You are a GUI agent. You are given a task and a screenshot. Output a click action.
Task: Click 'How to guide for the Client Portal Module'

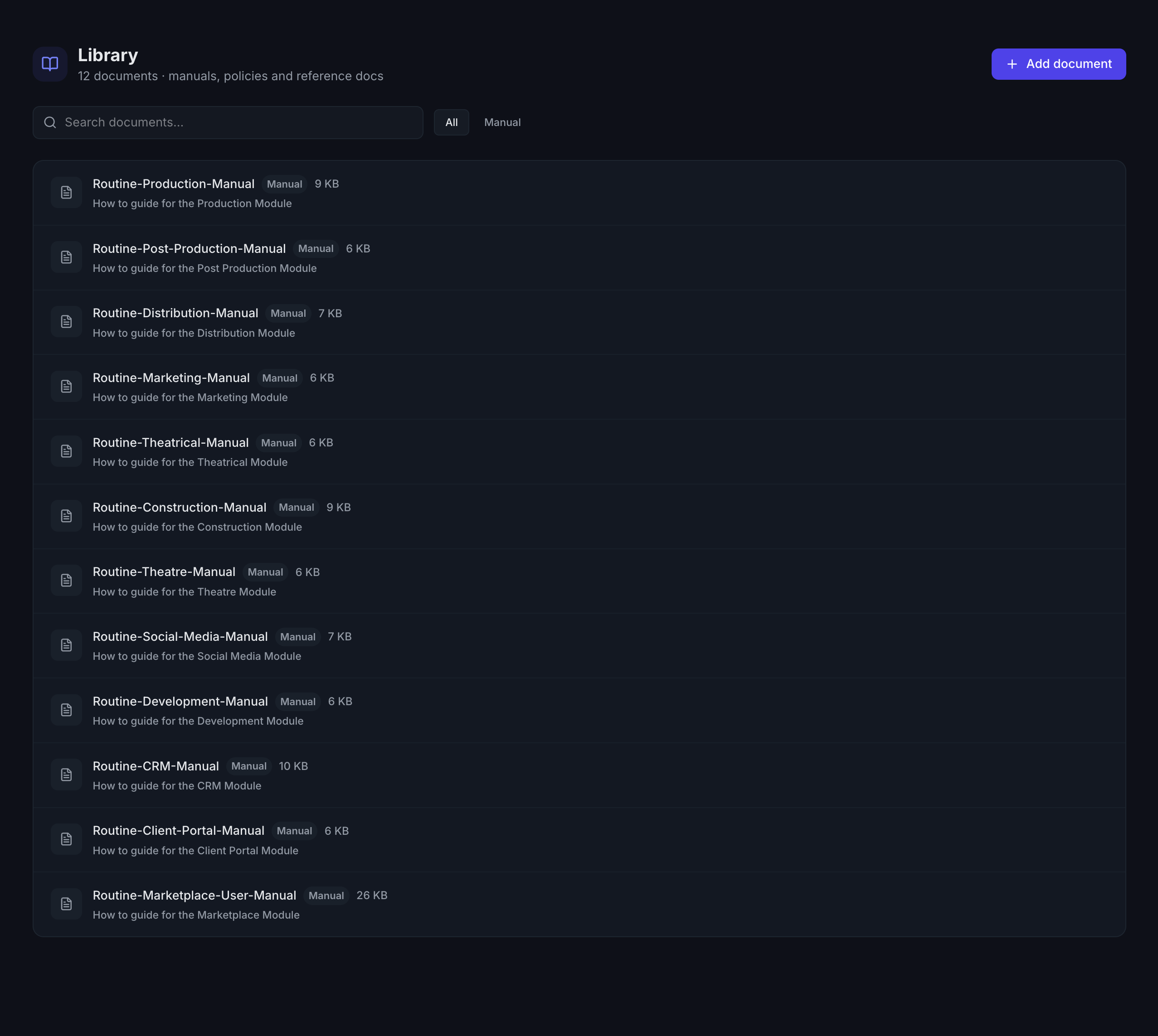196,851
